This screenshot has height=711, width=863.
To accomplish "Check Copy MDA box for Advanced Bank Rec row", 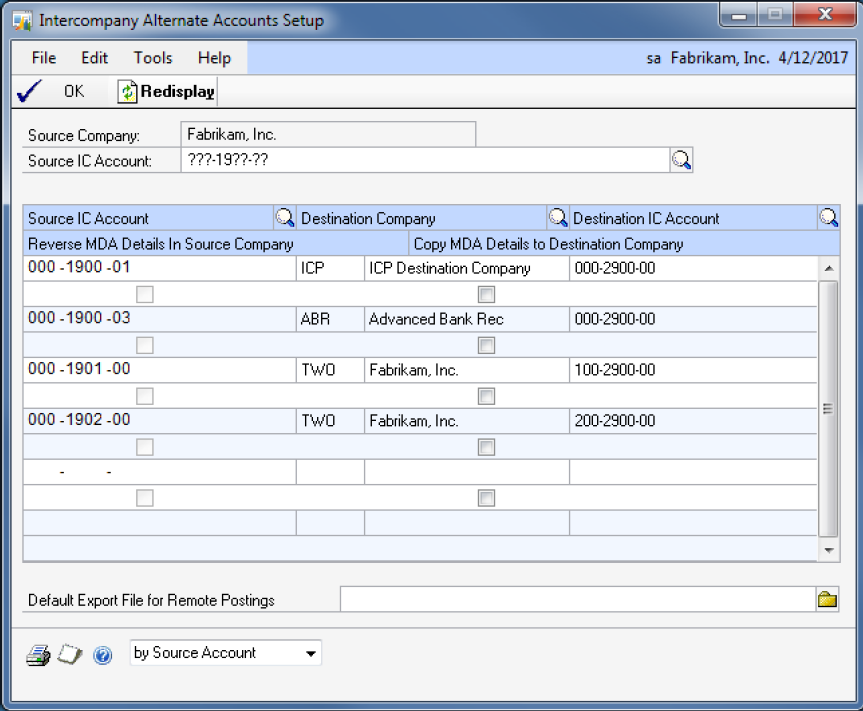I will [x=486, y=345].
